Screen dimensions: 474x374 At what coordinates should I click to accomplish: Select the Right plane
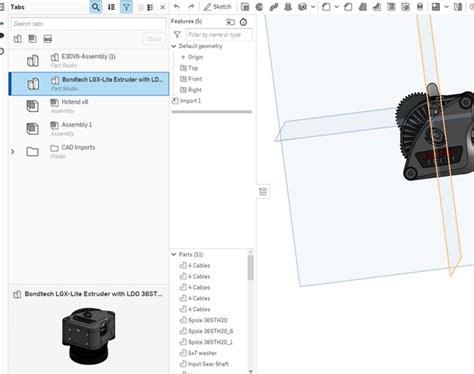[191, 90]
